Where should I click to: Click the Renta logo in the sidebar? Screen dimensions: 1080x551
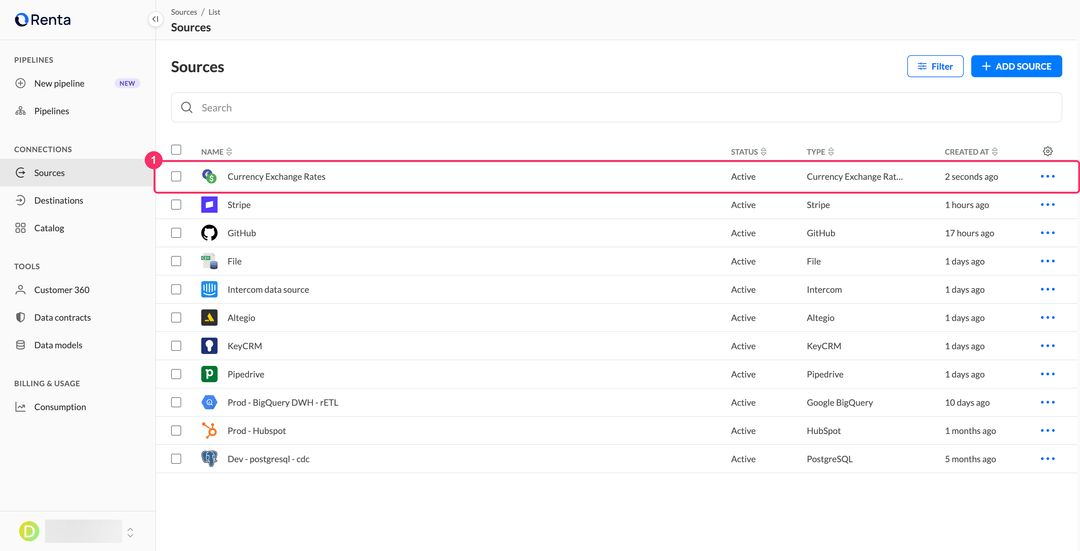[43, 20]
